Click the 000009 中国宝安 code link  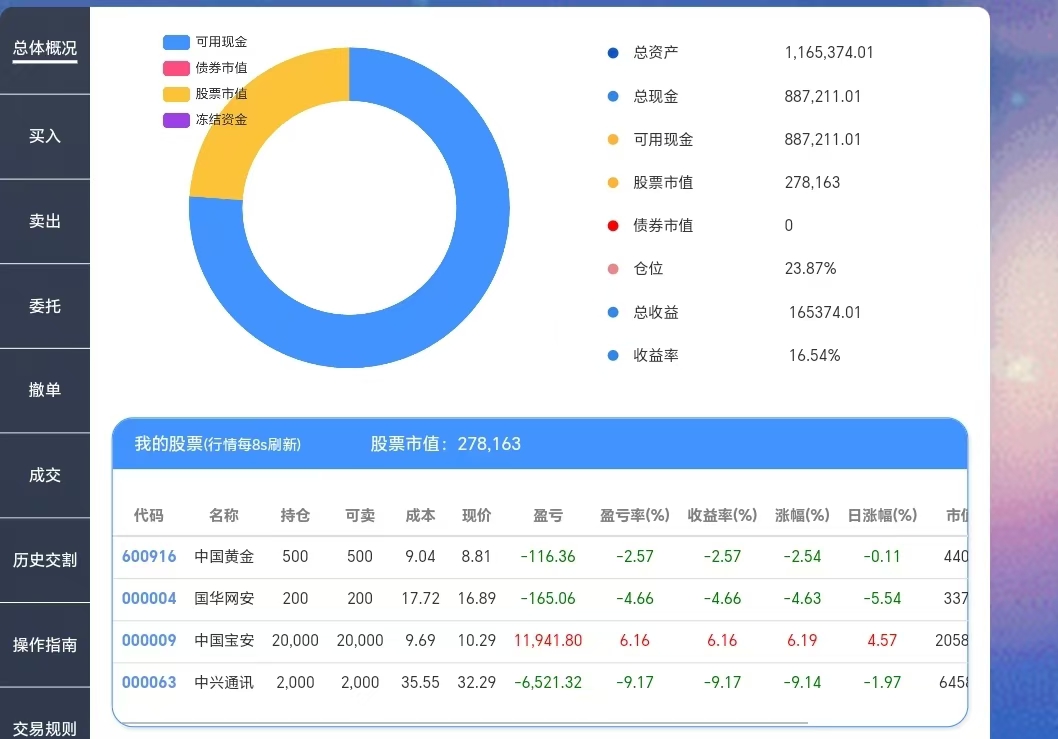coord(149,640)
